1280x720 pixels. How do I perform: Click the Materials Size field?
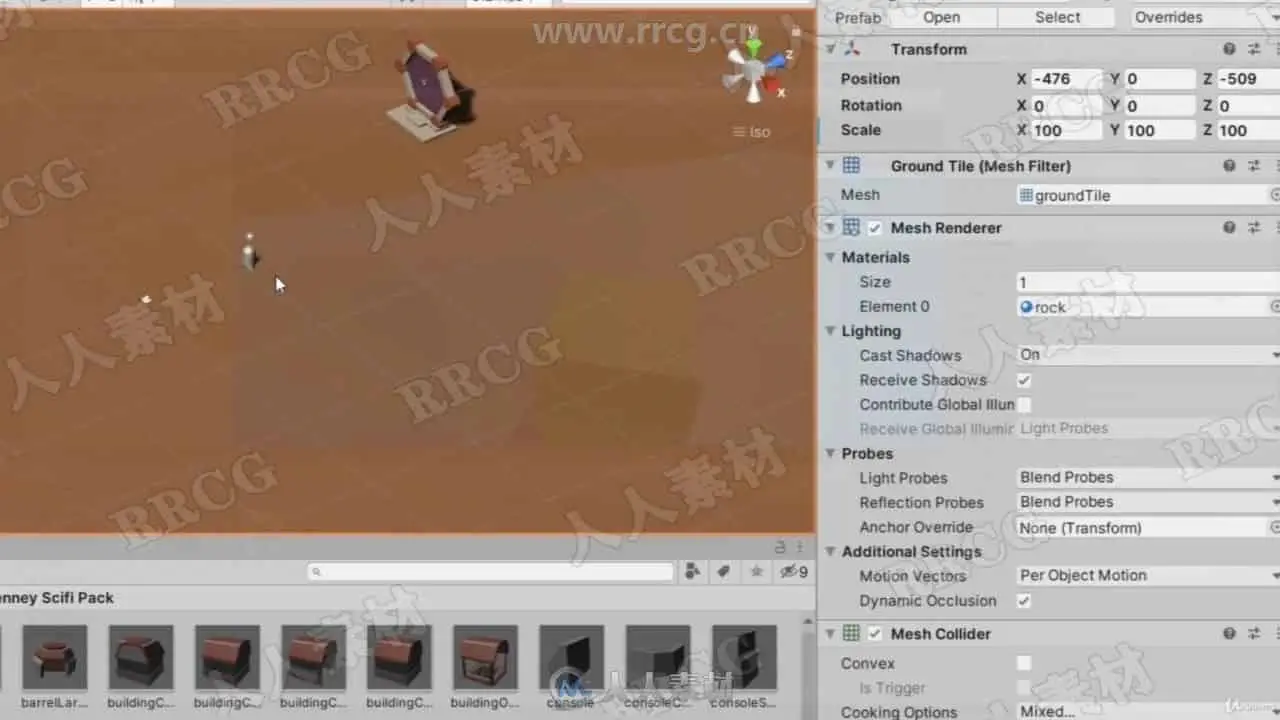coord(1148,282)
